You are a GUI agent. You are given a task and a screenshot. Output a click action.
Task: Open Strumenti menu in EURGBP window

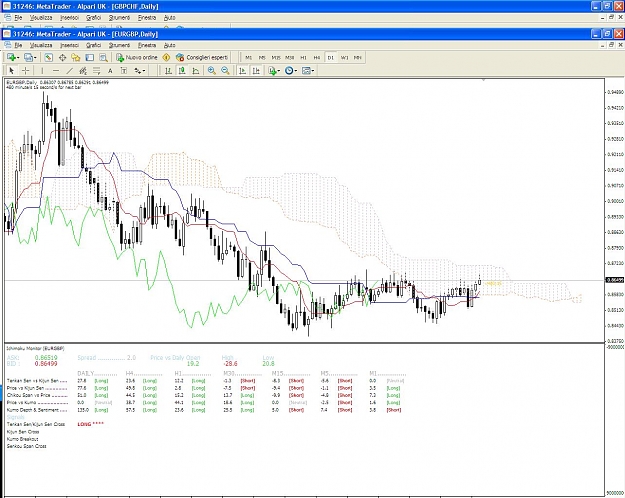coord(120,45)
